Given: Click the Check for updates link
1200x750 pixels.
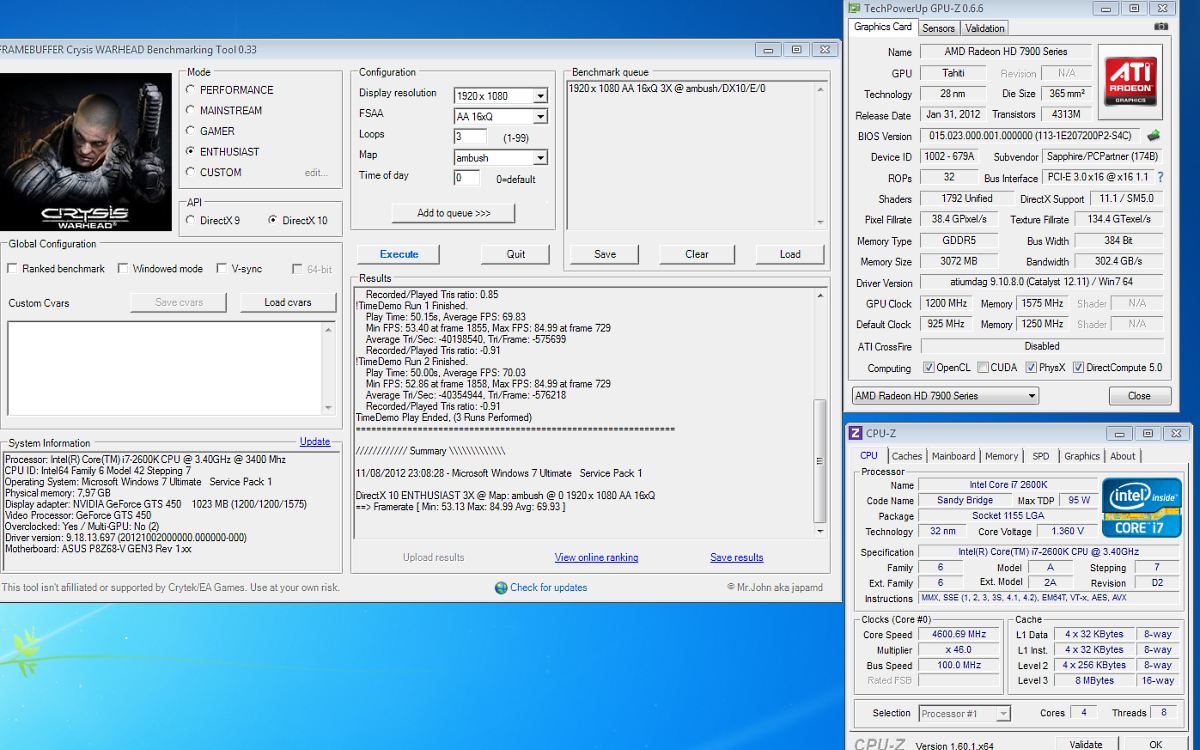Looking at the screenshot, I should pyautogui.click(x=549, y=588).
